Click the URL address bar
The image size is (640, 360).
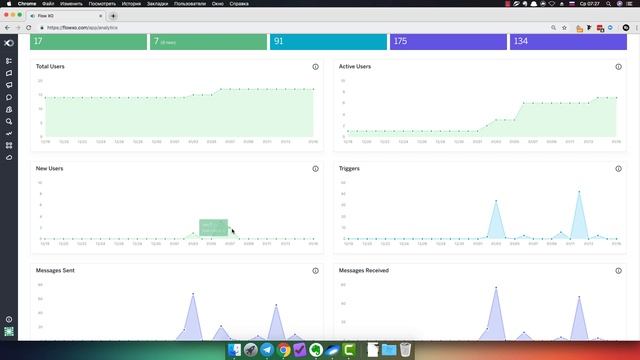[x=294, y=27]
